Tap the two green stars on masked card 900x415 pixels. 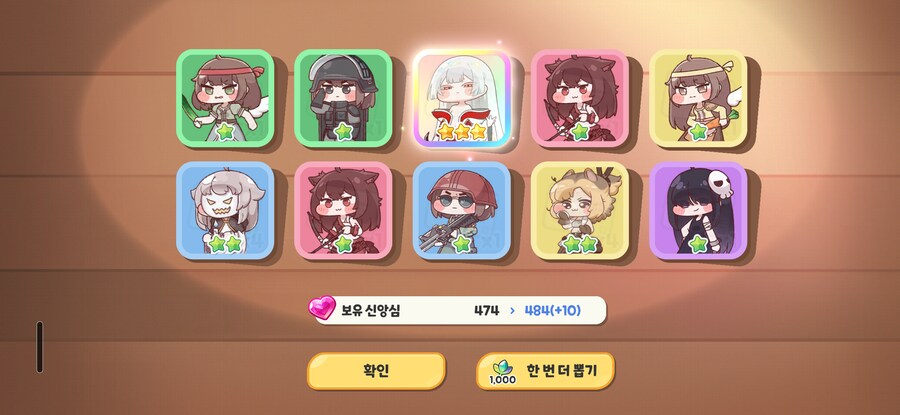(225, 244)
